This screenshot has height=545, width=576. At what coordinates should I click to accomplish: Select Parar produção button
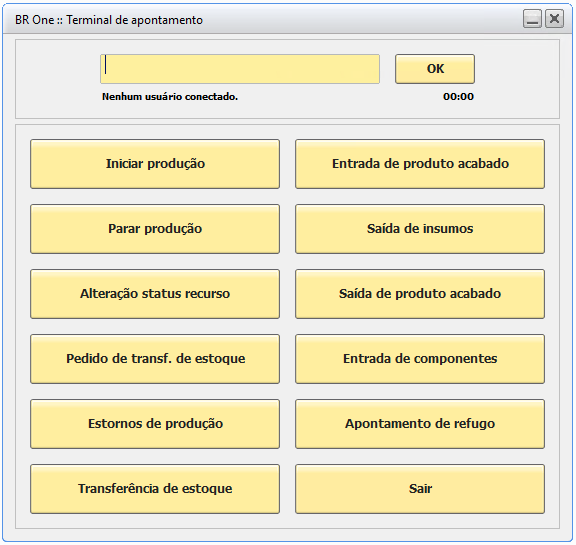pyautogui.click(x=155, y=229)
